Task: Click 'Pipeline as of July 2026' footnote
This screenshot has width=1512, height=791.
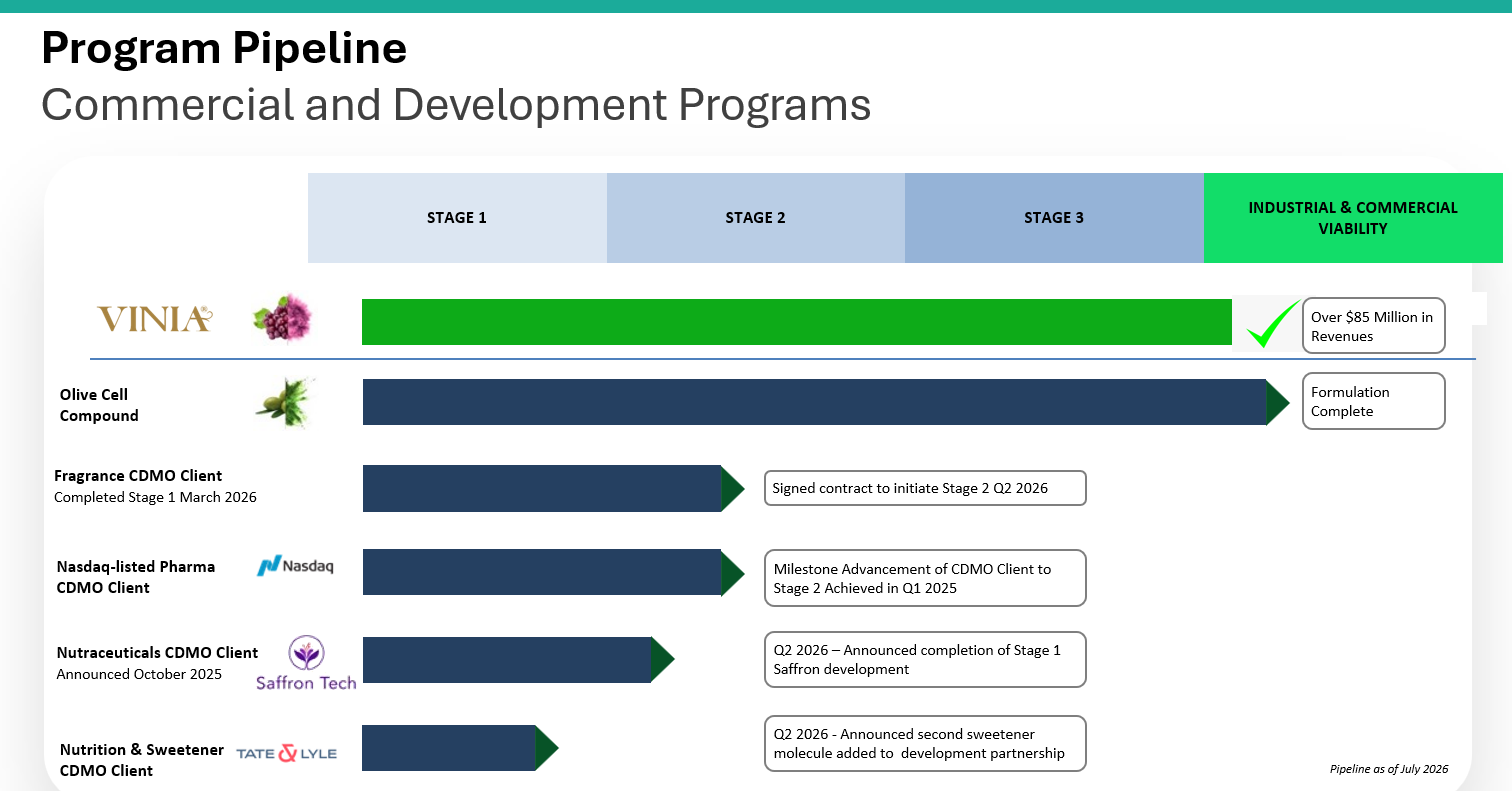Action: point(1389,769)
